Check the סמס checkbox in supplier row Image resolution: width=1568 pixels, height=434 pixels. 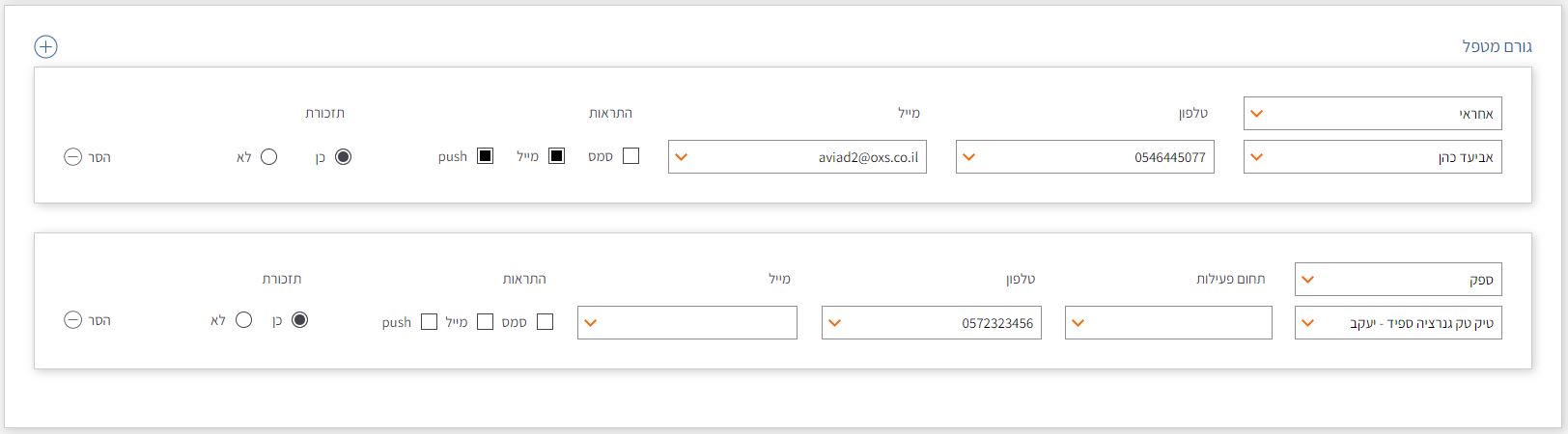click(x=545, y=322)
